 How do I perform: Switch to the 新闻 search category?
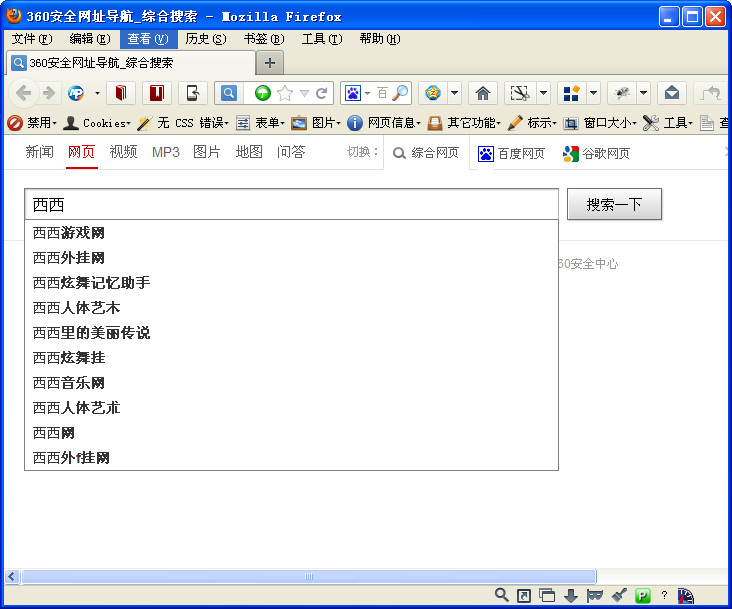point(39,152)
